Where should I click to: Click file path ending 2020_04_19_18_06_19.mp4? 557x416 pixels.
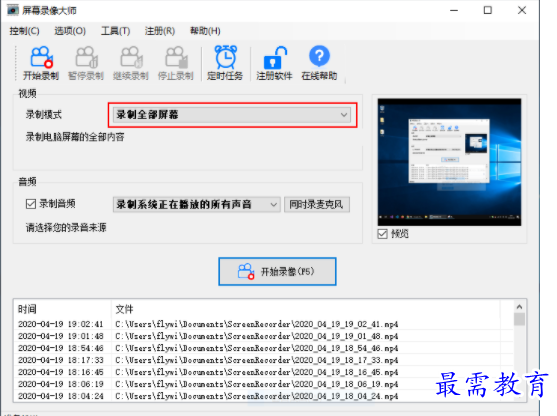coord(256,384)
